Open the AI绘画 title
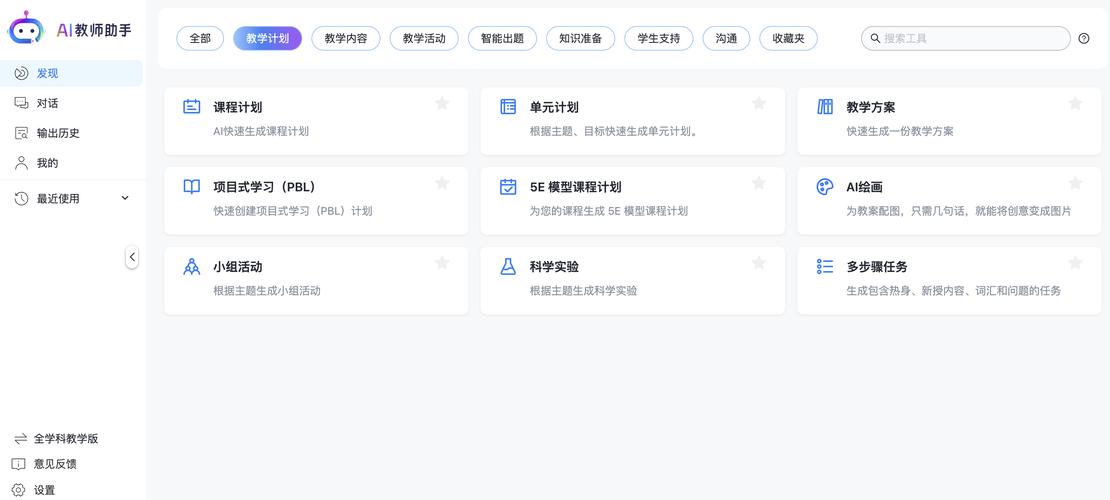This screenshot has height=500, width=1110. pos(864,188)
